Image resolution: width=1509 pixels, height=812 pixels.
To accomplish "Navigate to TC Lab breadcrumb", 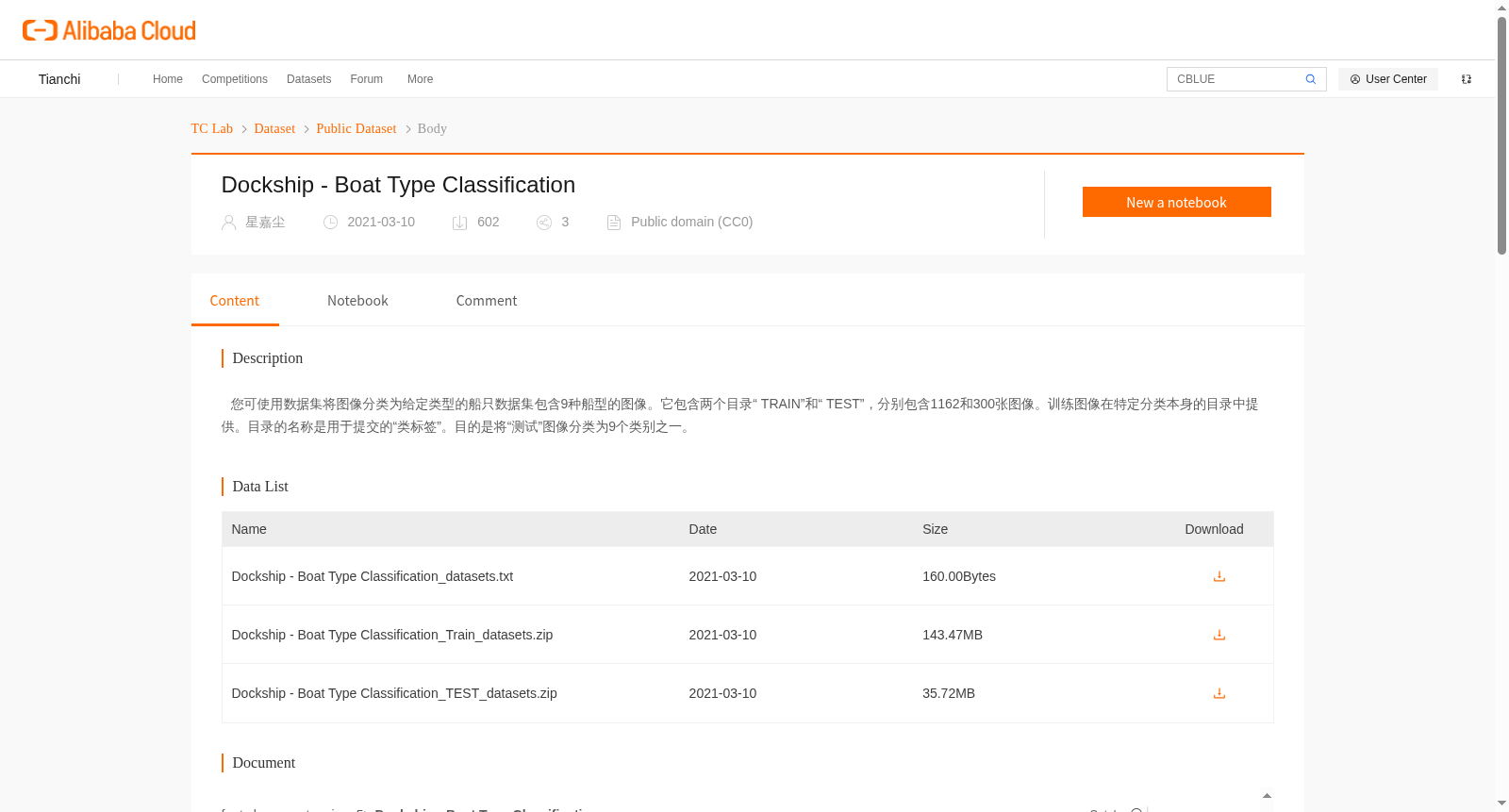I will pos(212,128).
